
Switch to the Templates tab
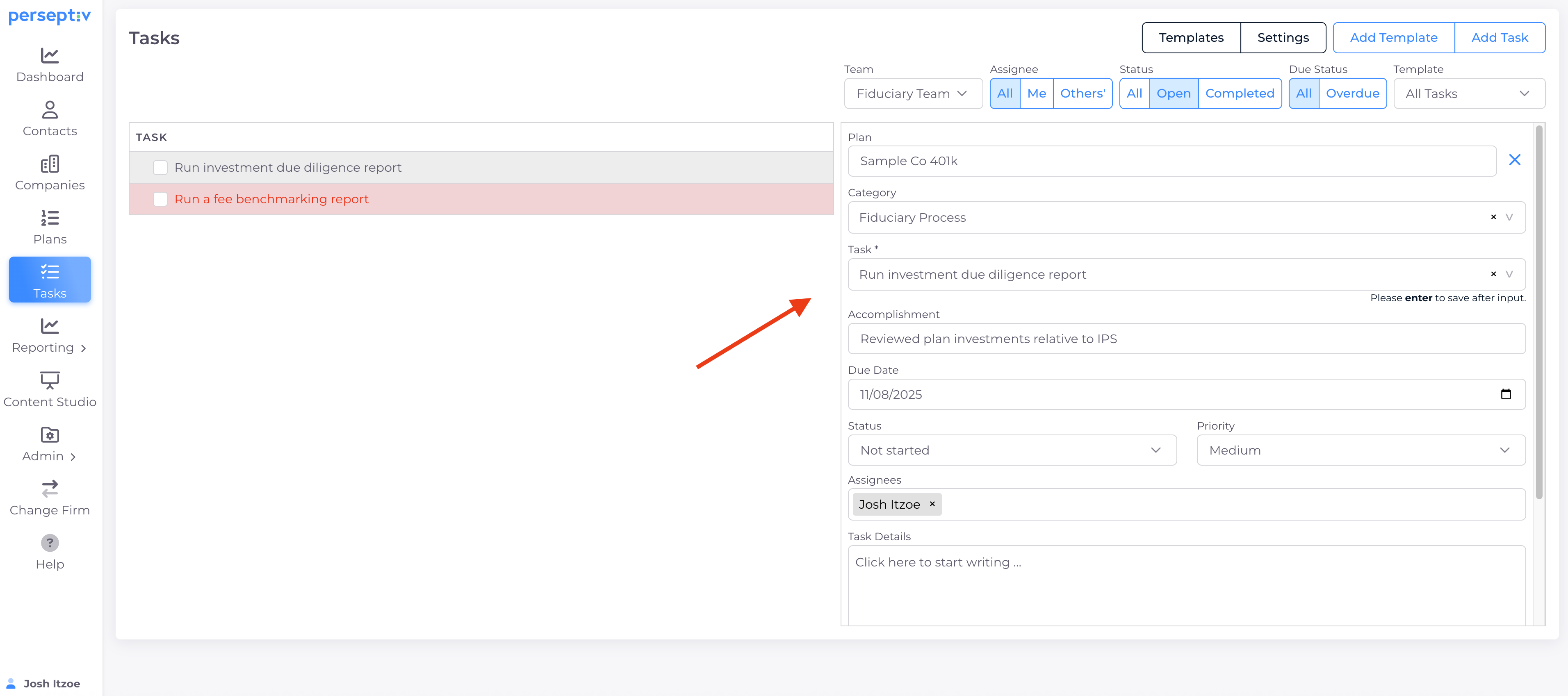tap(1191, 38)
